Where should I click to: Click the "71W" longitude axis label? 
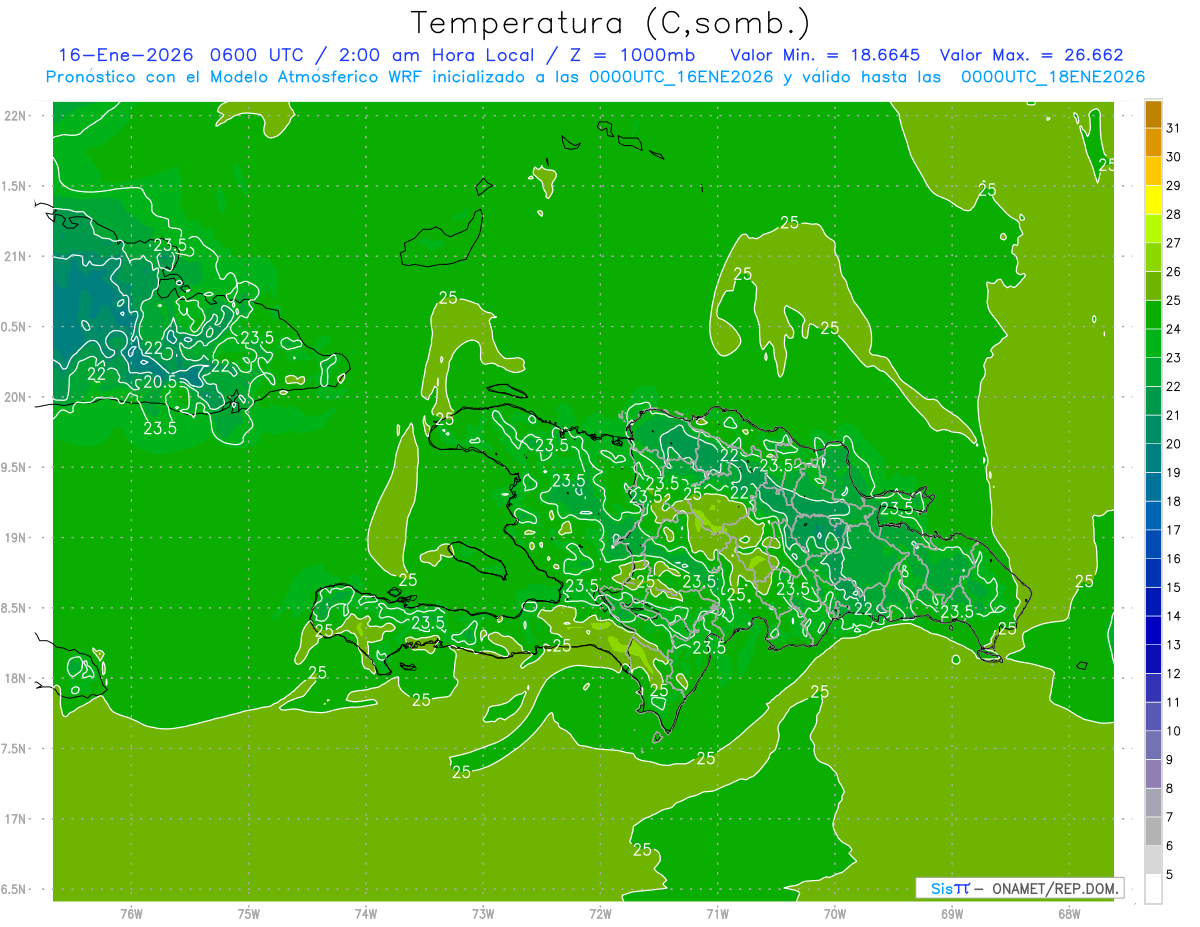click(x=717, y=914)
